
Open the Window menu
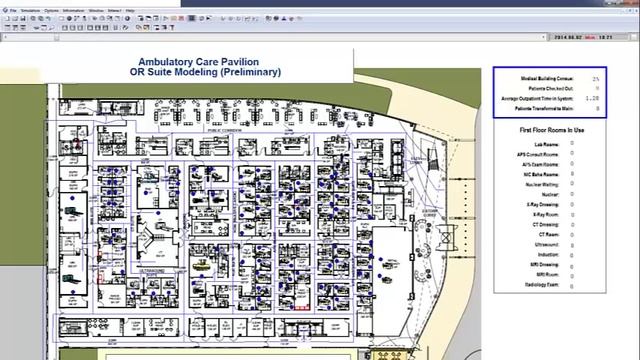96,11
